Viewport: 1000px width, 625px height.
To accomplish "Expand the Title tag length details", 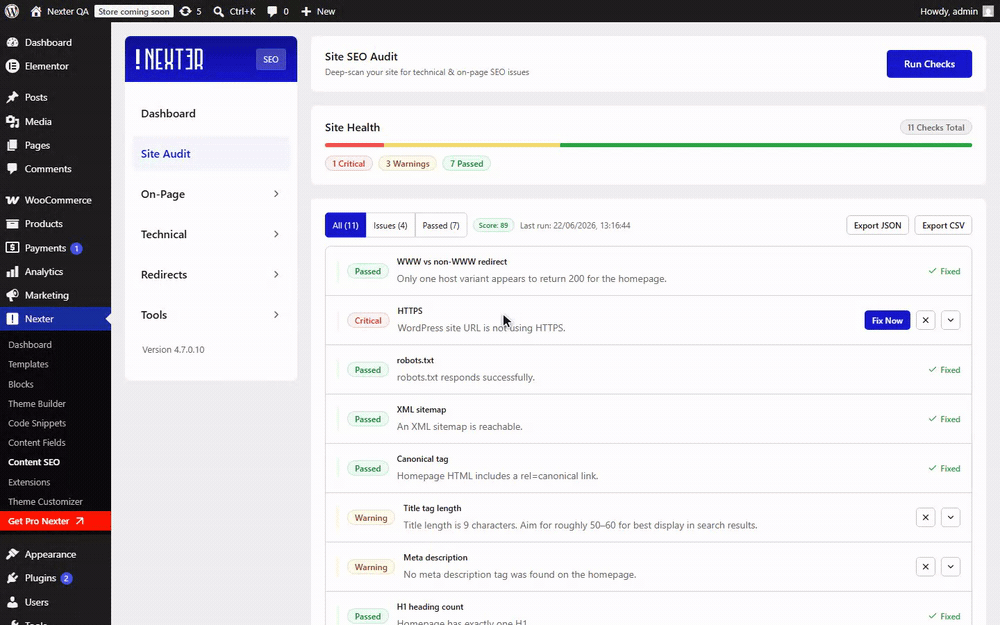I will pos(950,517).
